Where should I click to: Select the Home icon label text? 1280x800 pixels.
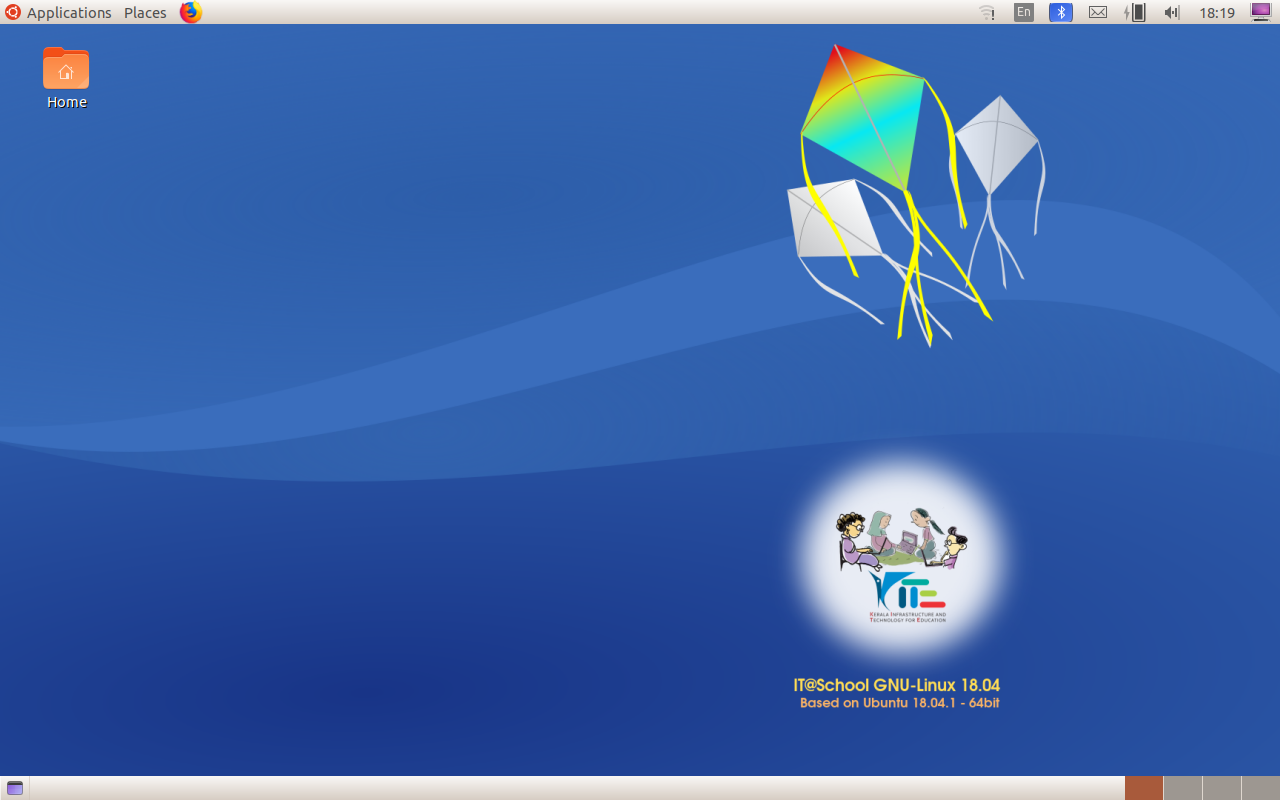pyautogui.click(x=66, y=101)
